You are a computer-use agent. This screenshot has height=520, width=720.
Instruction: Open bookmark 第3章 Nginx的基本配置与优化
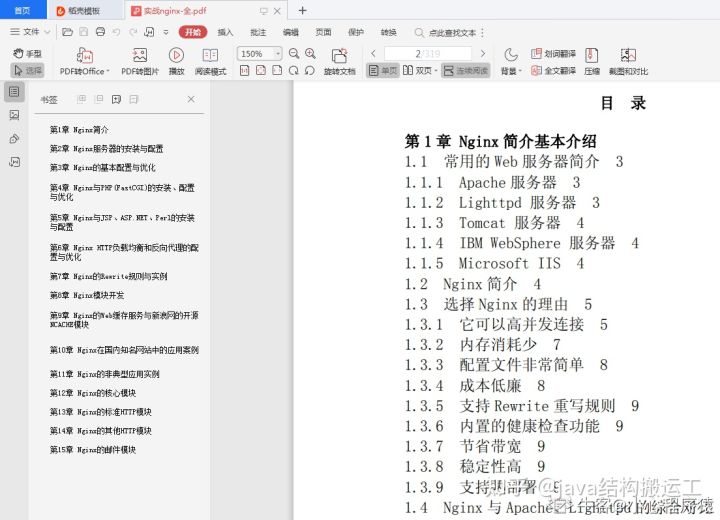point(102,168)
